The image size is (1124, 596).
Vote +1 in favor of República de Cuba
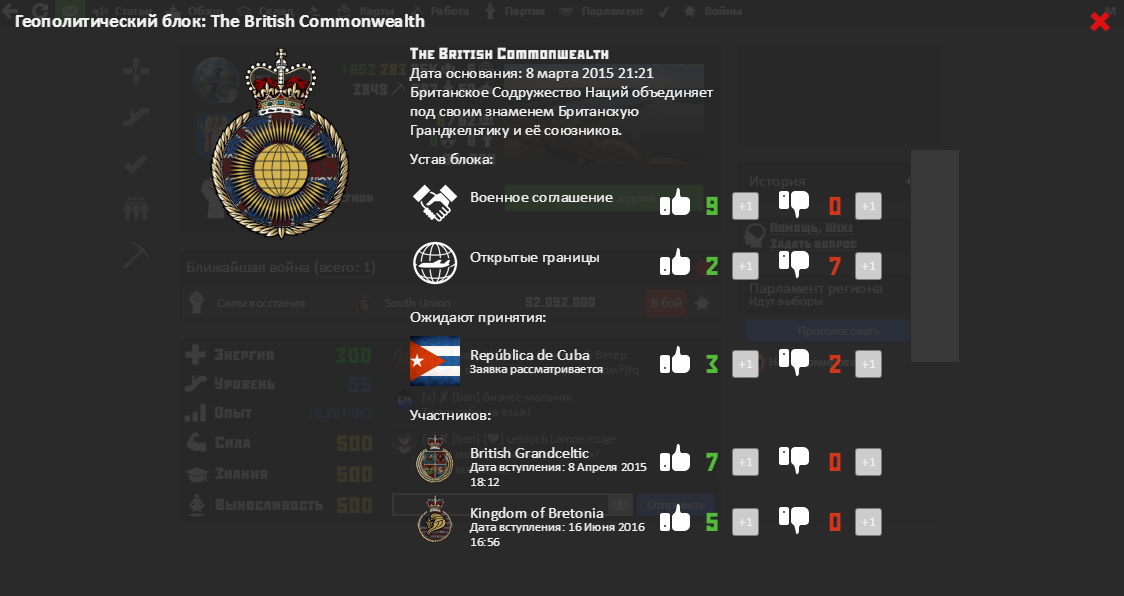(x=745, y=364)
